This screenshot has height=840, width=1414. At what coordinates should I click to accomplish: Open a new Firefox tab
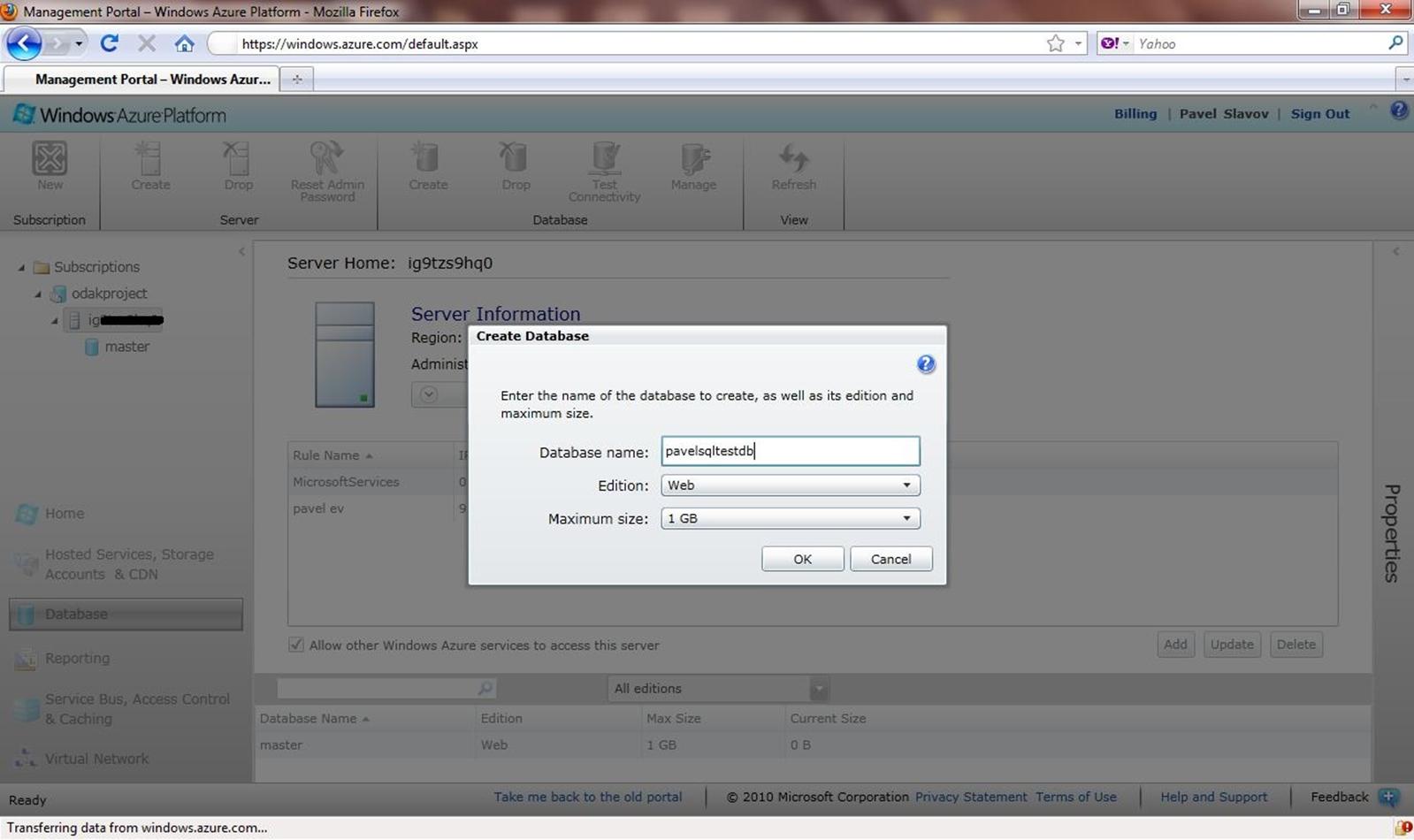(297, 79)
